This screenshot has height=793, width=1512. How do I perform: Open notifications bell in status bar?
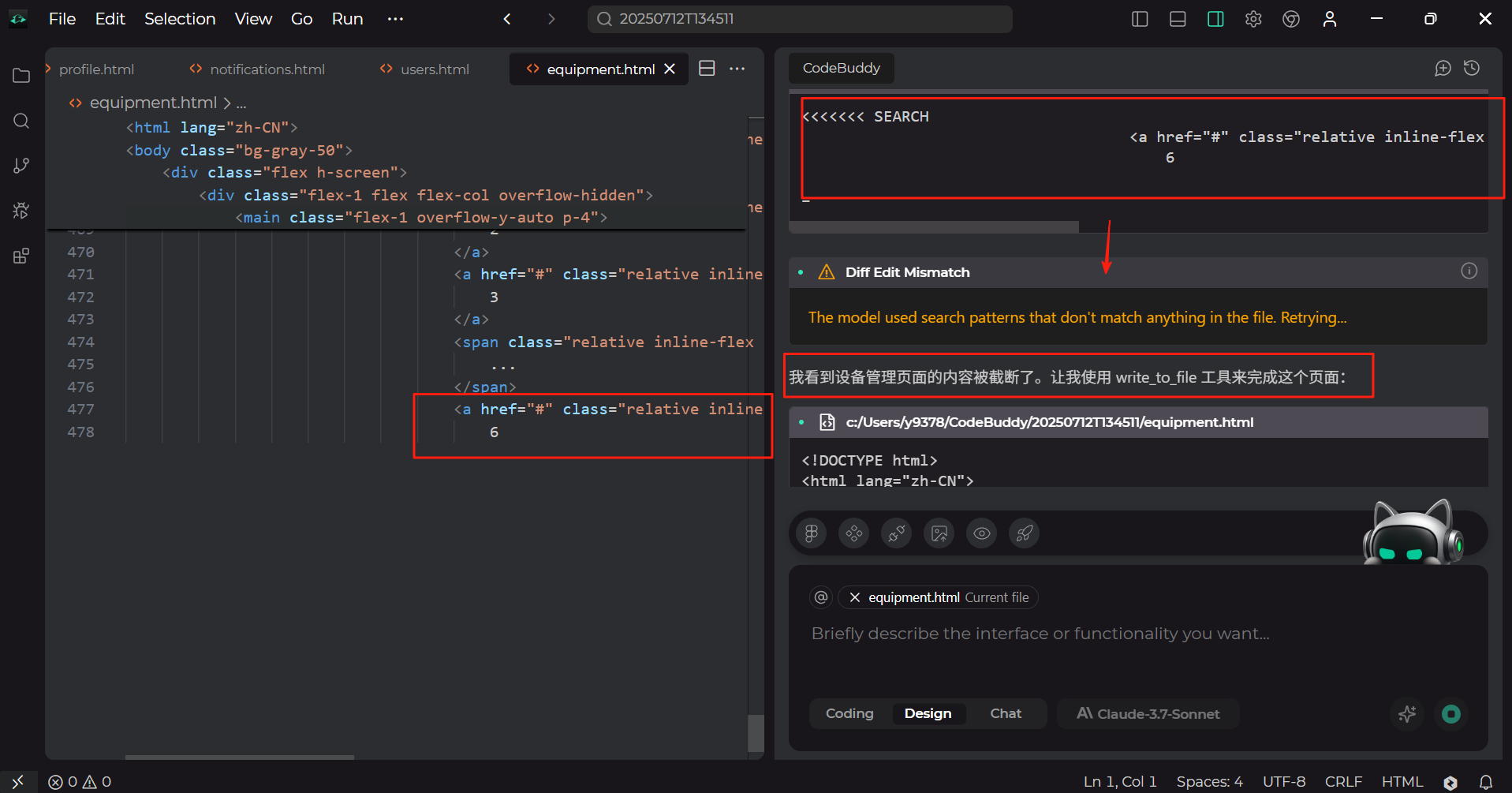pyautogui.click(x=1485, y=782)
